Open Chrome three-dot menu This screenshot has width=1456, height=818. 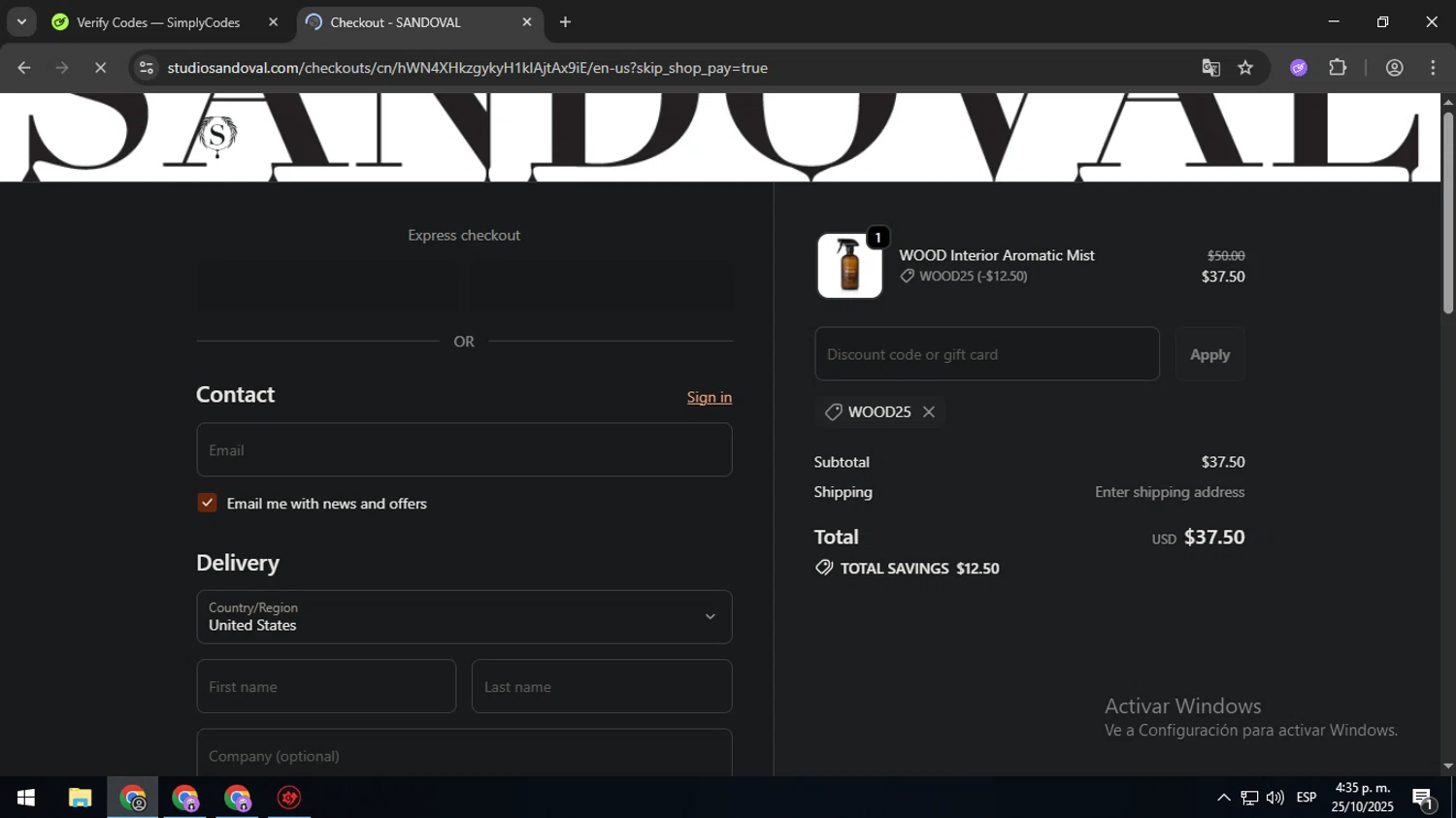coord(1433,68)
